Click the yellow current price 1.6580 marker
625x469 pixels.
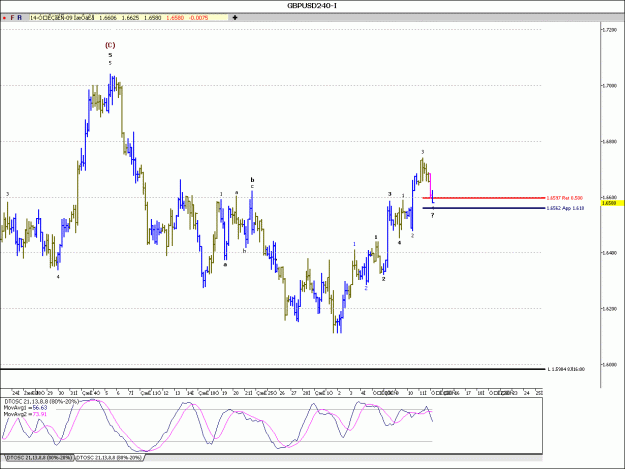point(612,203)
